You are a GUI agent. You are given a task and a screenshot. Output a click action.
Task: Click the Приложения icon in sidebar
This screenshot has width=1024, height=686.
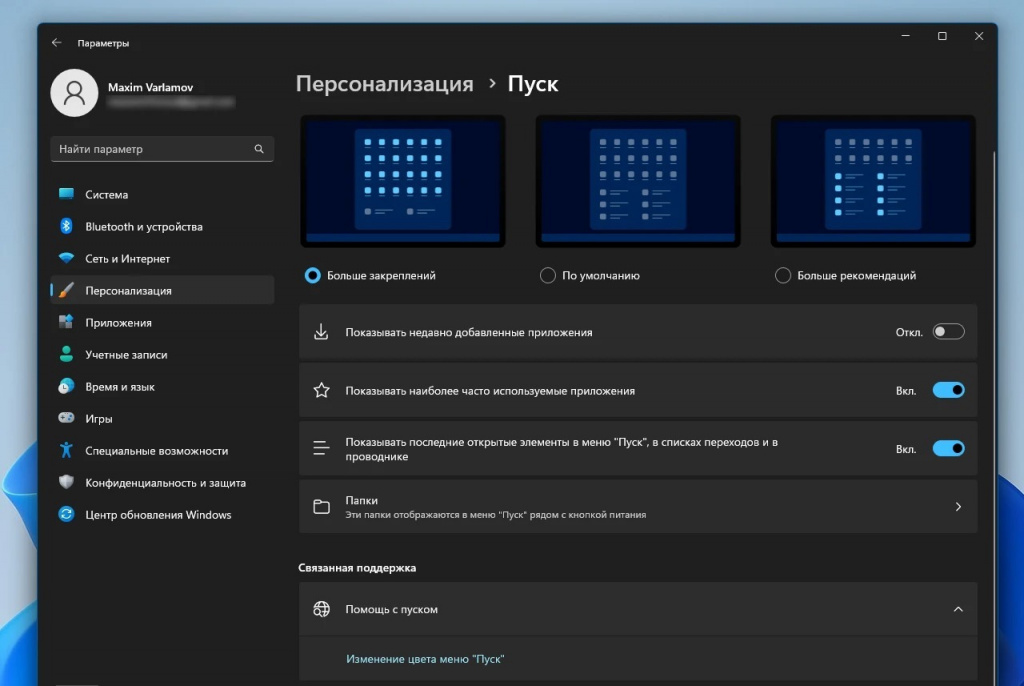67,322
